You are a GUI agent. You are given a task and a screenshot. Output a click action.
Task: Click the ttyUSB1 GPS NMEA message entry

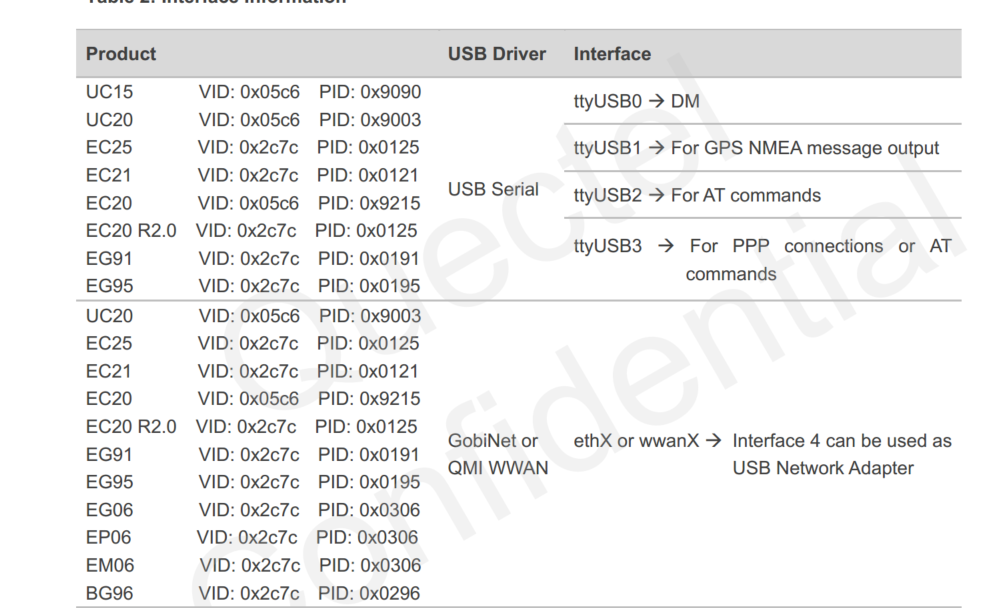[x=756, y=148]
